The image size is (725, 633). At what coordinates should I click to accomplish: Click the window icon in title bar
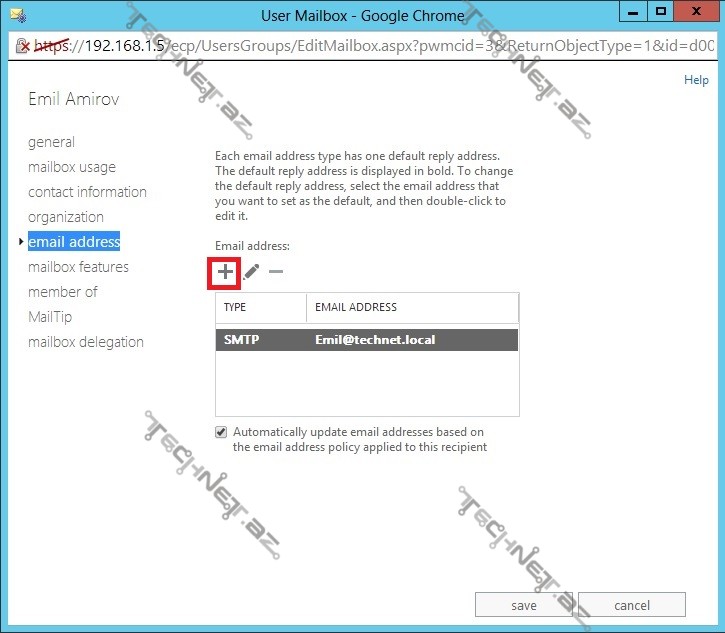[16, 15]
